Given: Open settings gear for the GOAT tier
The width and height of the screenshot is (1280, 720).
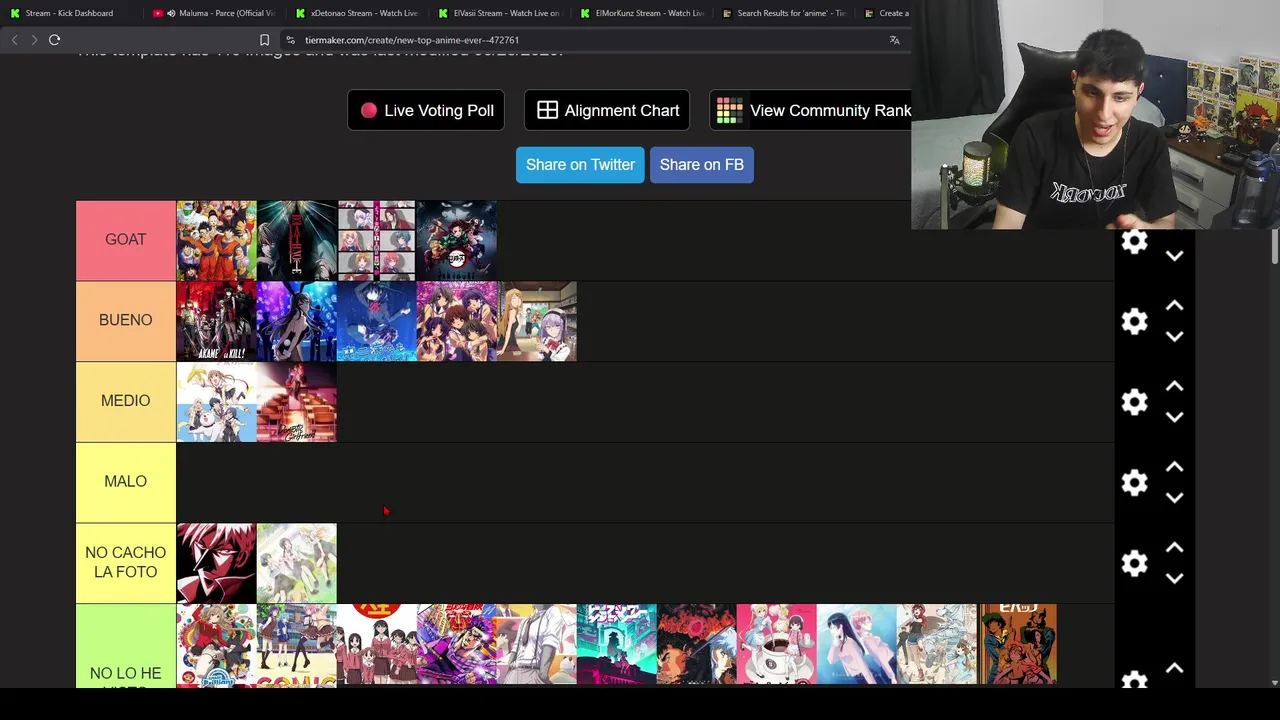Looking at the screenshot, I should (x=1134, y=241).
